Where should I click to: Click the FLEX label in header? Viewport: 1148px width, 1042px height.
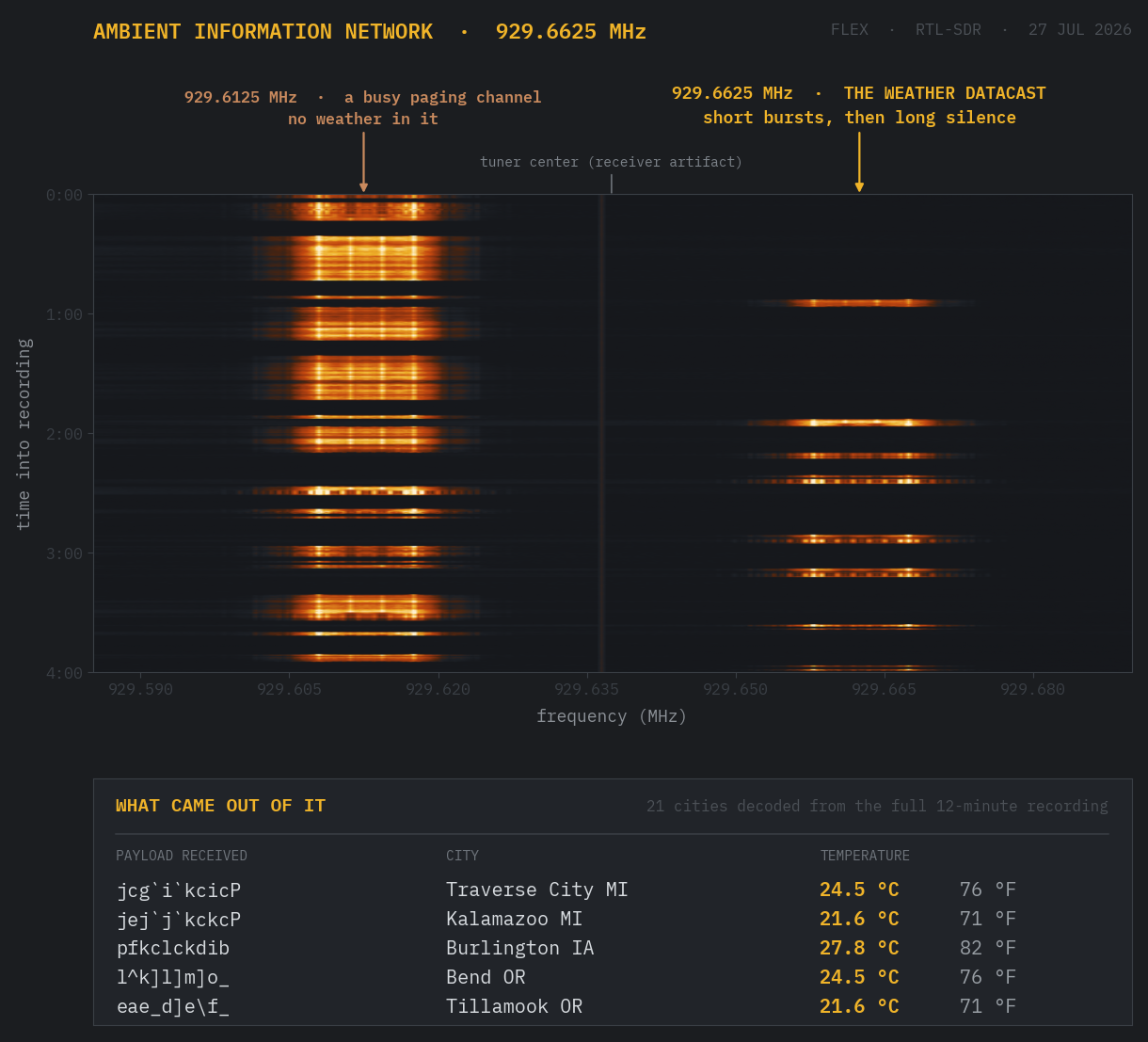(849, 29)
